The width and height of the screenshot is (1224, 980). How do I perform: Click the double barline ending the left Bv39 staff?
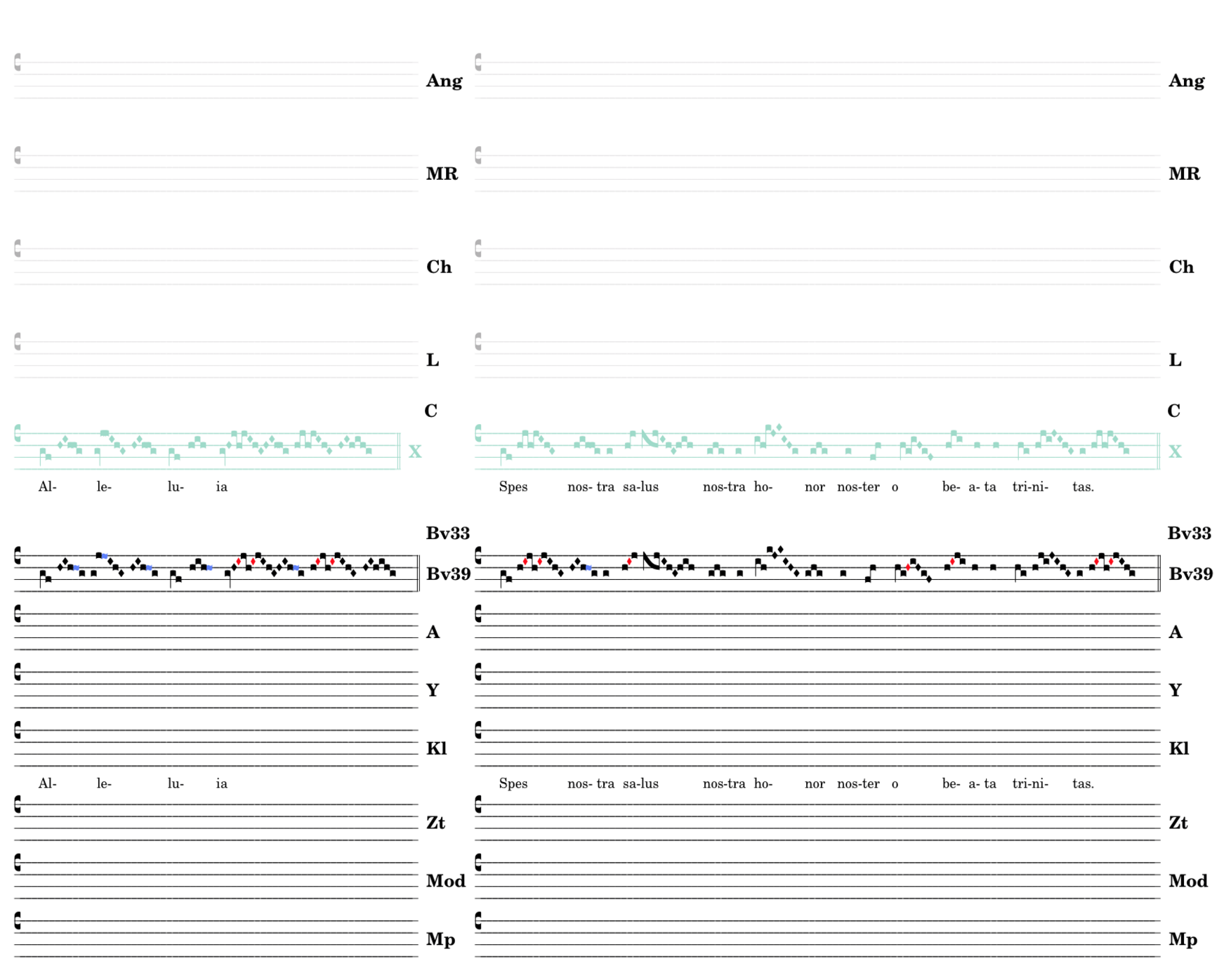(419, 573)
